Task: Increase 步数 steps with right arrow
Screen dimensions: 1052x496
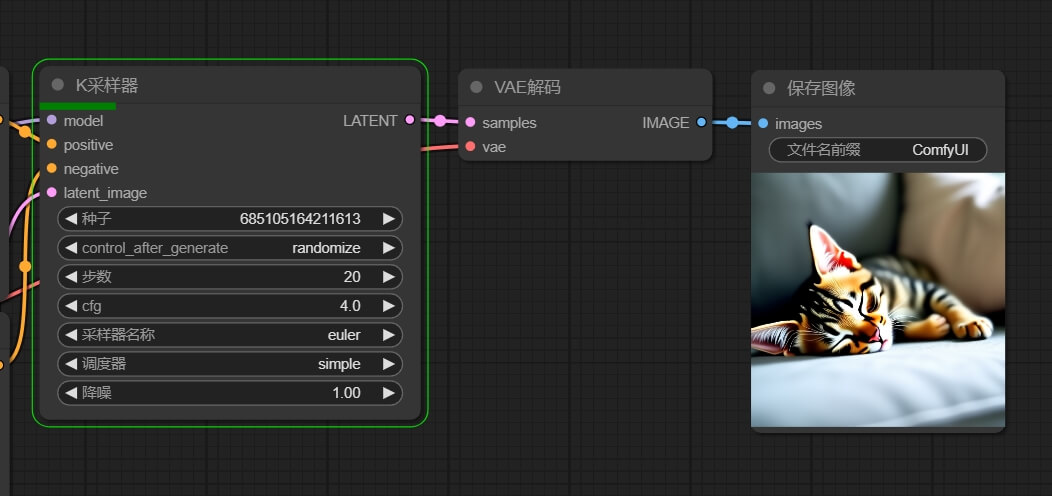Action: pos(388,277)
